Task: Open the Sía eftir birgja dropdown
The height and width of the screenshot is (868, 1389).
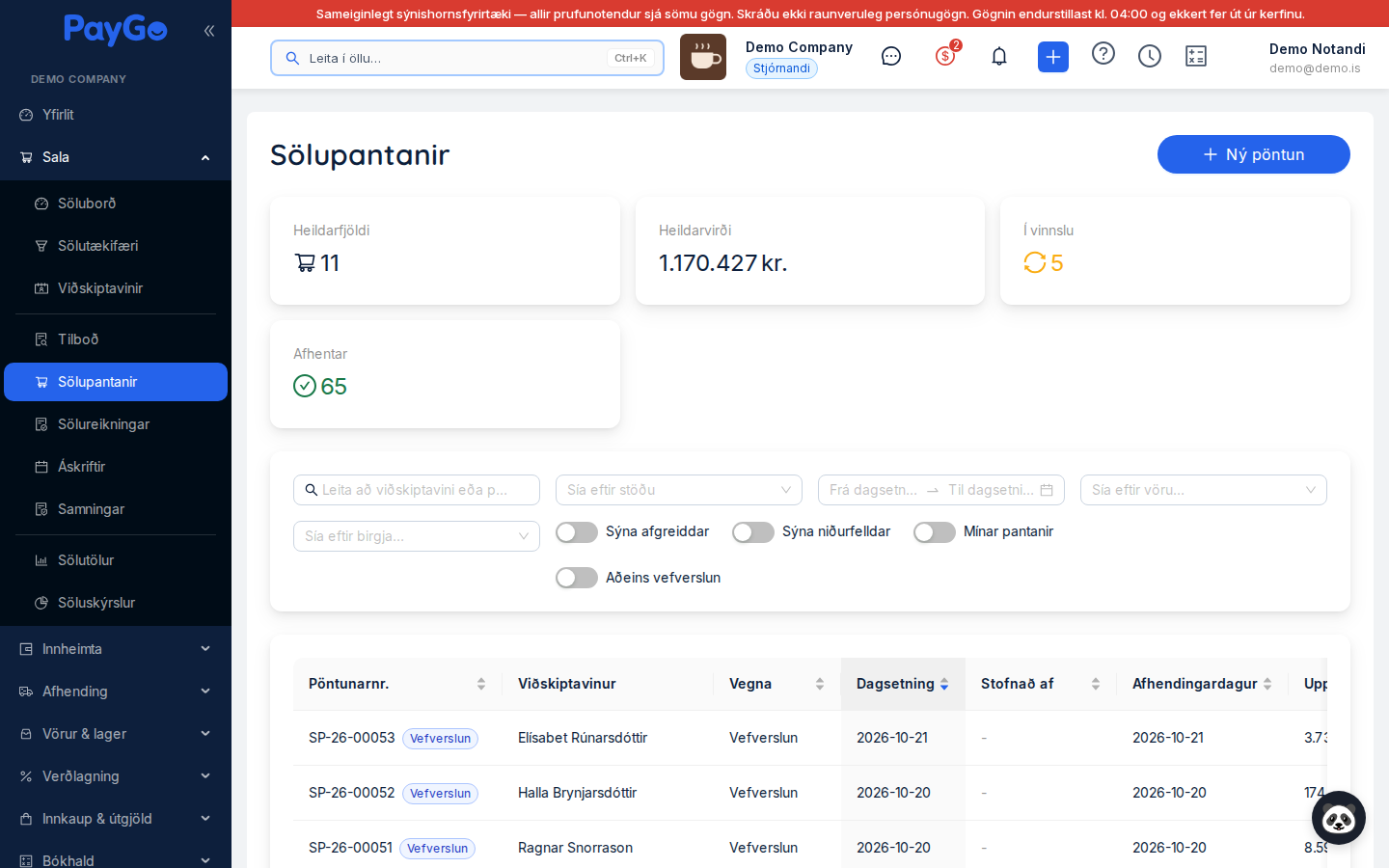Action: coord(417,536)
